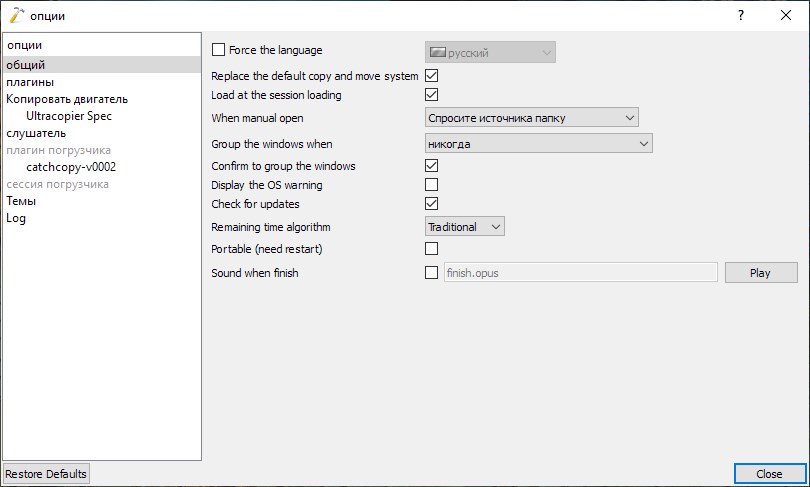Enable the Force the language checkbox
The image size is (810, 487).
(219, 50)
